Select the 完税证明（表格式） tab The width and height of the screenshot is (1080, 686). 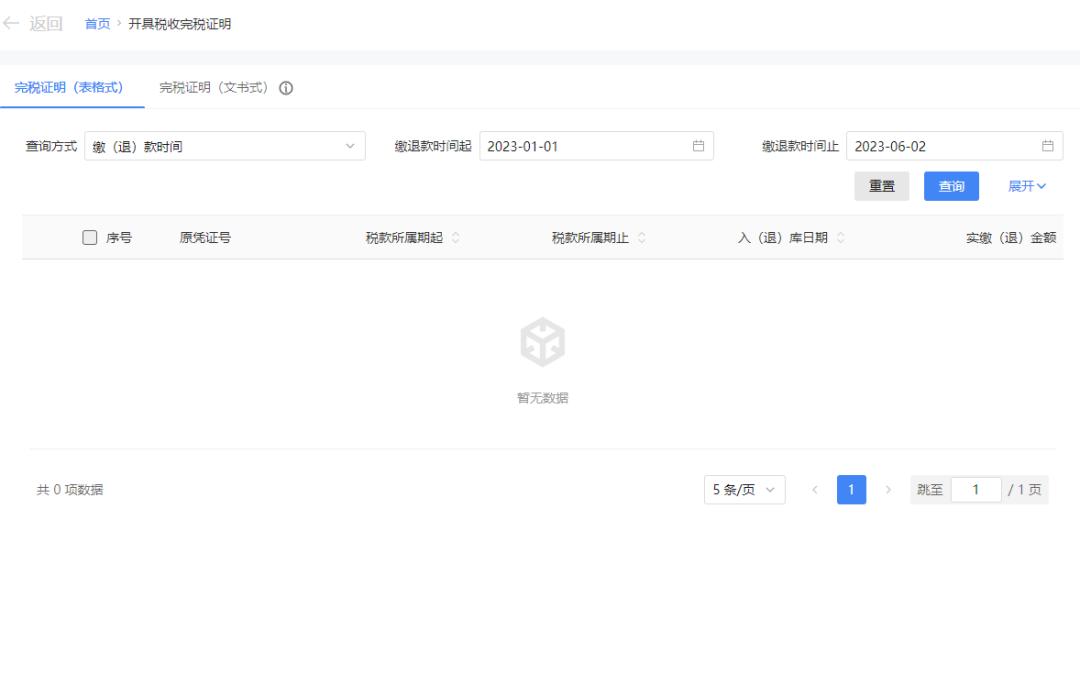69,88
